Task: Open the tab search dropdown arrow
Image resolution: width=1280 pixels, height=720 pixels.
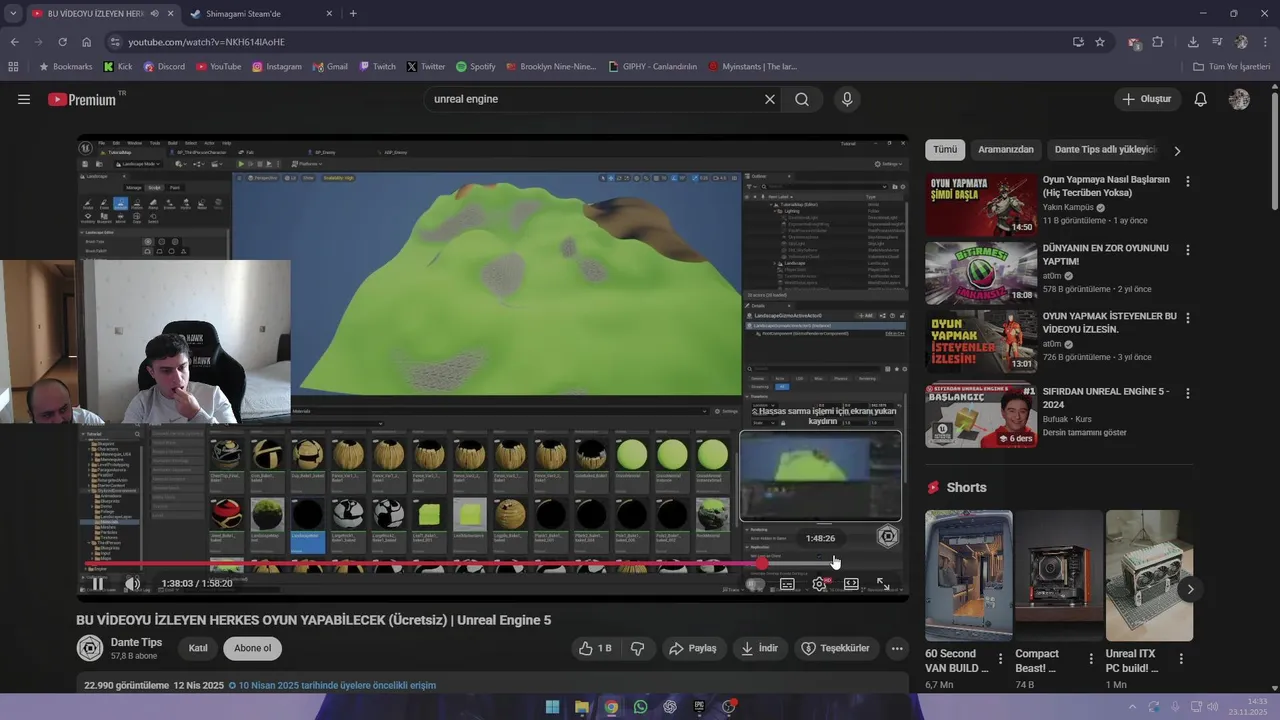Action: click(x=13, y=14)
